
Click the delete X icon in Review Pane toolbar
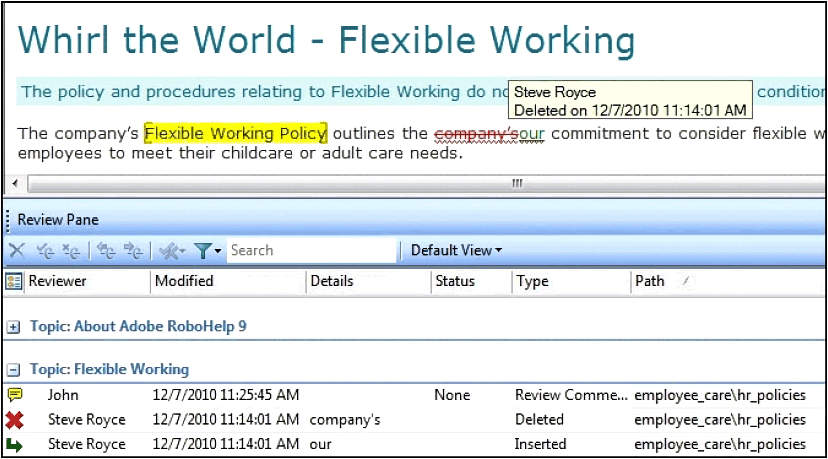[x=16, y=251]
